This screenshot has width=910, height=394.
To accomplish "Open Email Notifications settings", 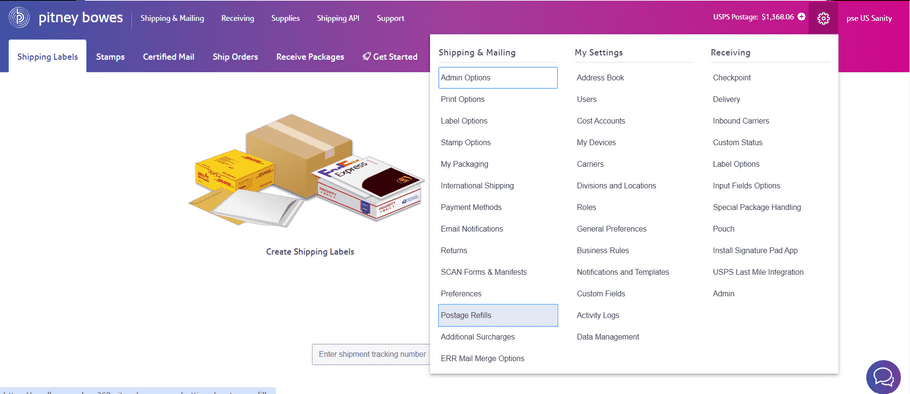I will [472, 229].
